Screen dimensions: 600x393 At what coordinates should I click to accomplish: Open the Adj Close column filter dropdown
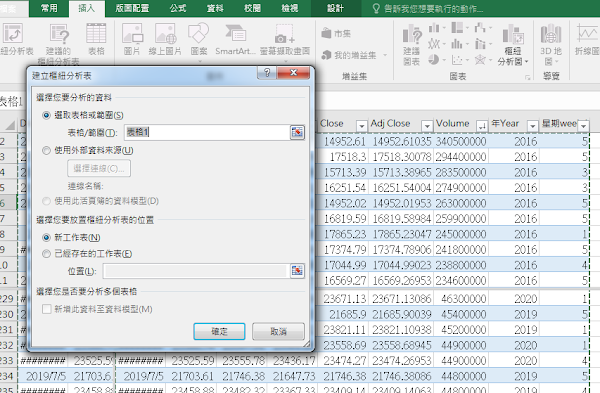point(427,125)
